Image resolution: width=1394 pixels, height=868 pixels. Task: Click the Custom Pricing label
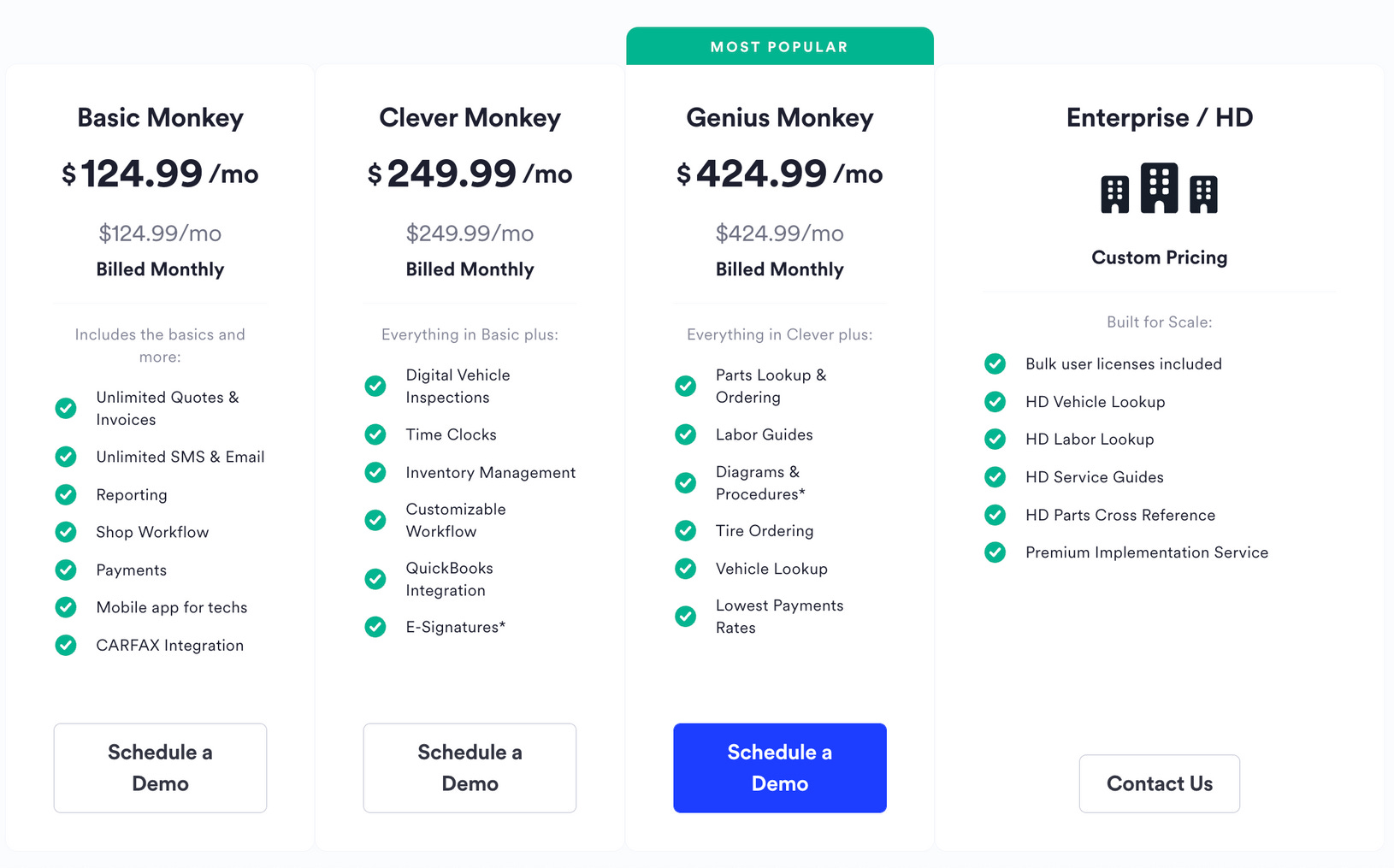[1159, 257]
